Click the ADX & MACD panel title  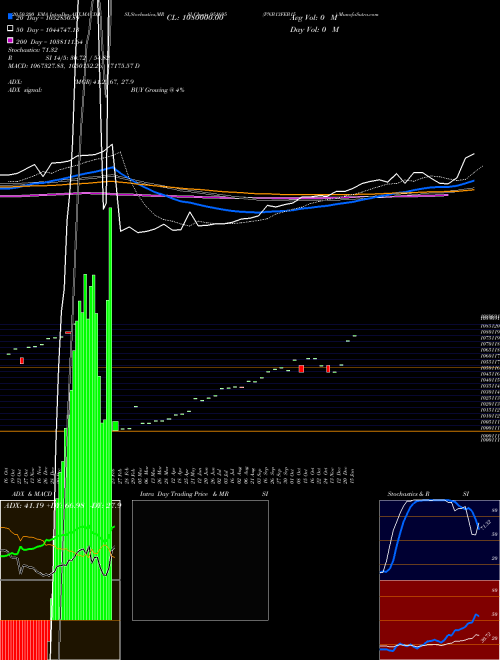point(32,494)
